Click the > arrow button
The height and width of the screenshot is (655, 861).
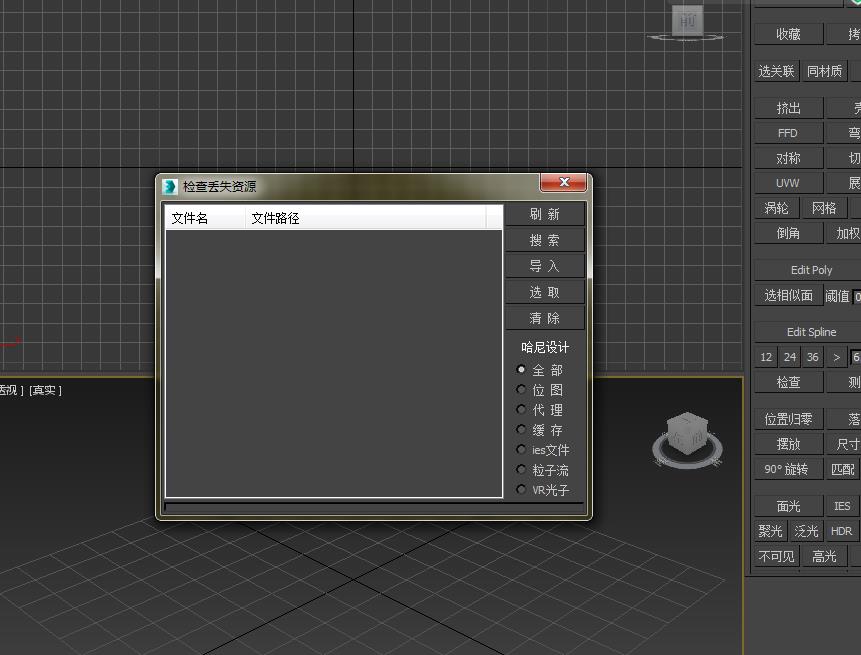836,357
